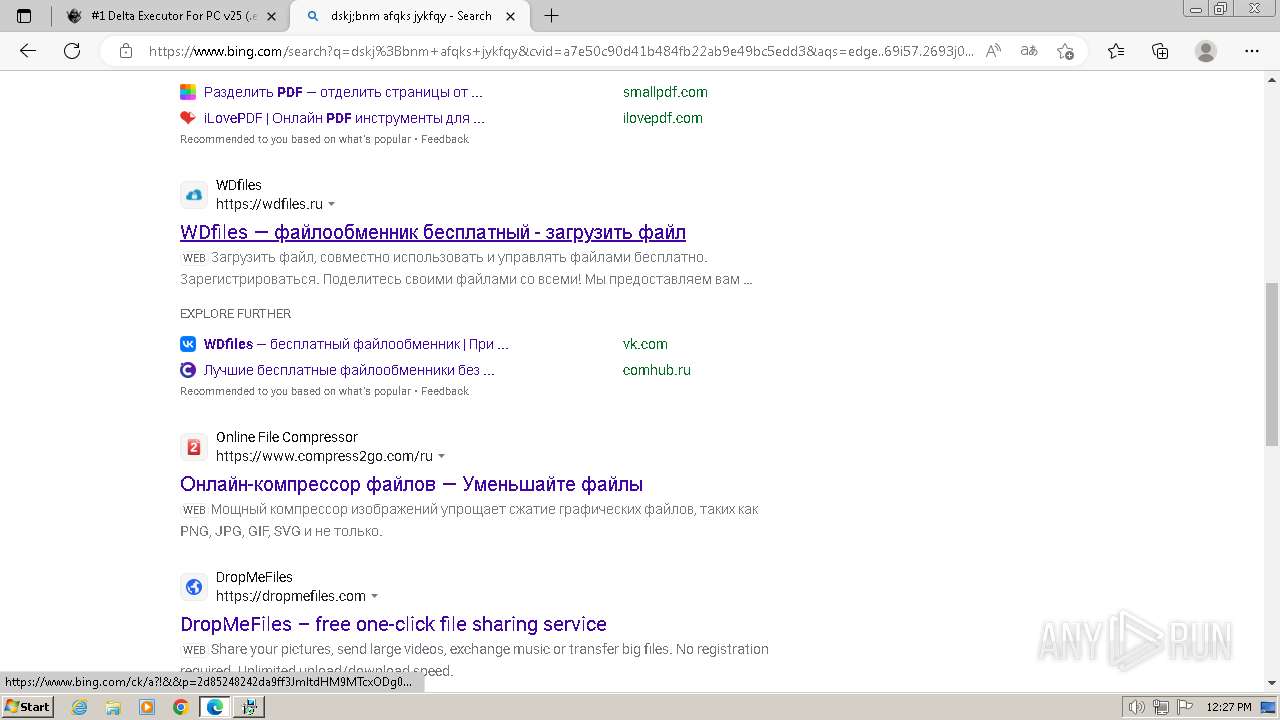Open DropMeFiles free one-click file sharing link

[393, 624]
